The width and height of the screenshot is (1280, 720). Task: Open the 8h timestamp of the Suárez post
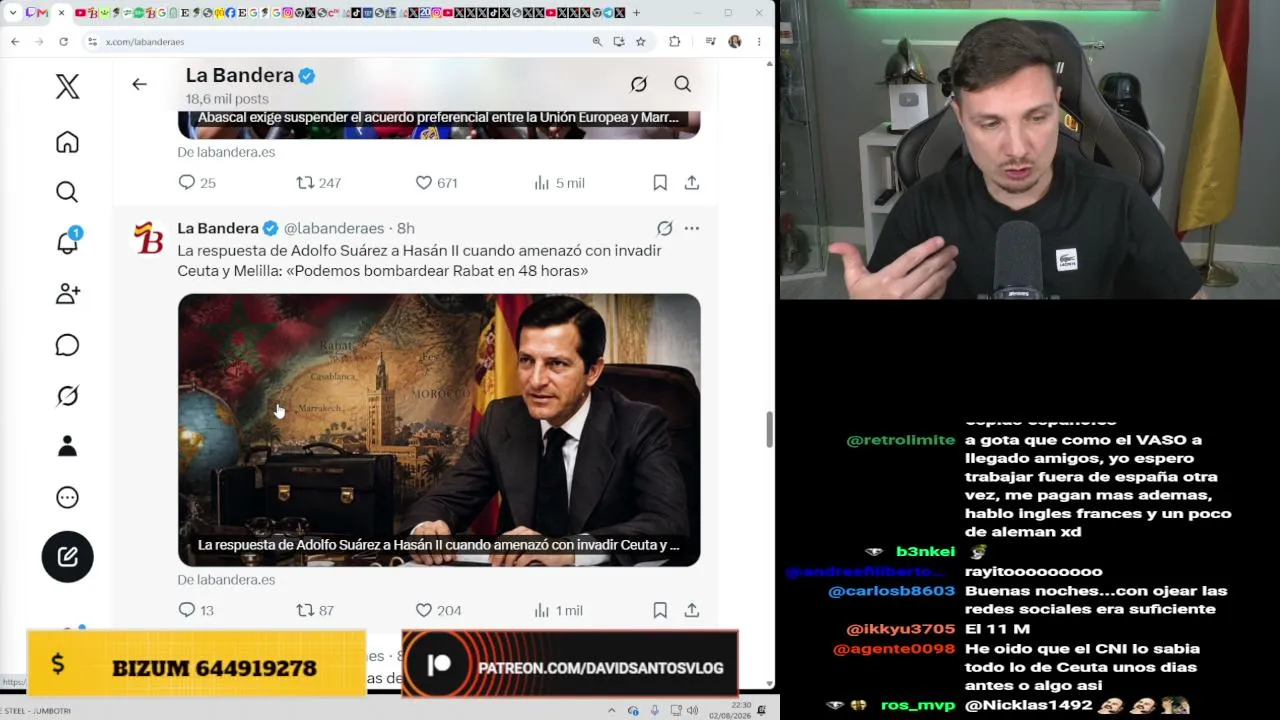tap(405, 228)
